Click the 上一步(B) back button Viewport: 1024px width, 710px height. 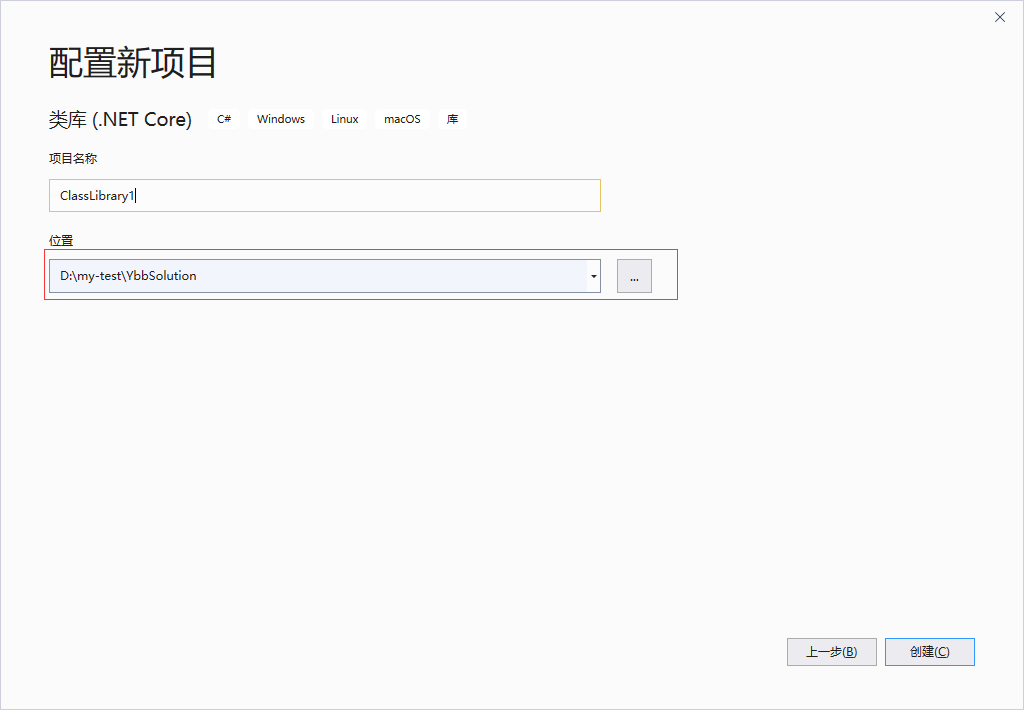coord(831,651)
